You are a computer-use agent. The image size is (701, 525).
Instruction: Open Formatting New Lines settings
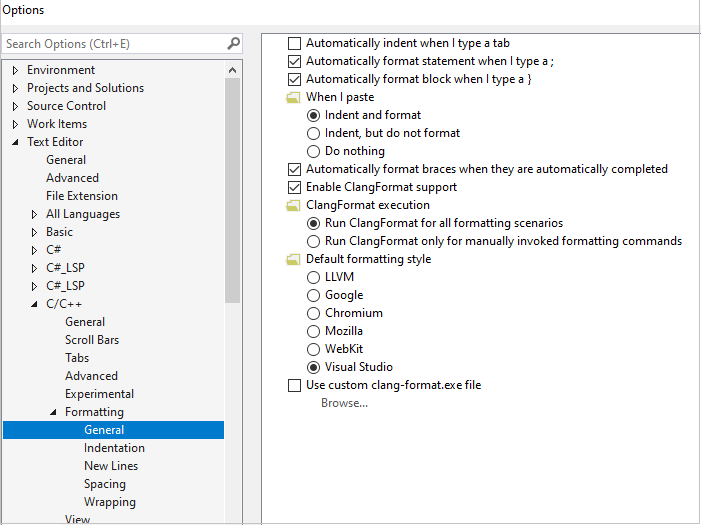[111, 466]
